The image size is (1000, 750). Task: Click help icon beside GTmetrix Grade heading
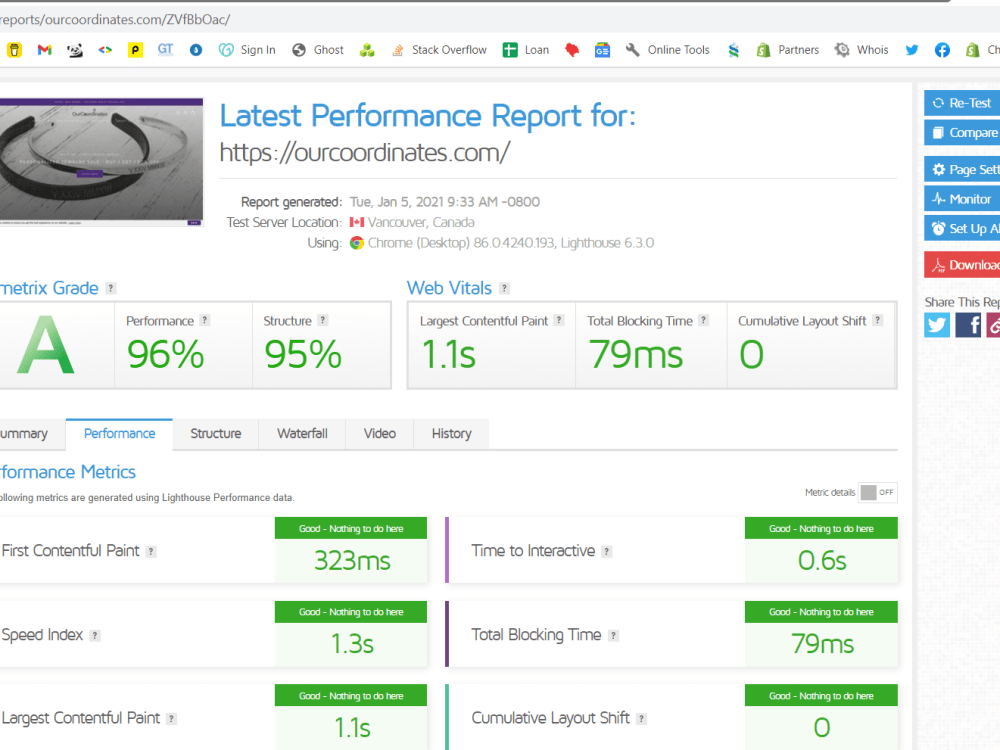point(111,288)
